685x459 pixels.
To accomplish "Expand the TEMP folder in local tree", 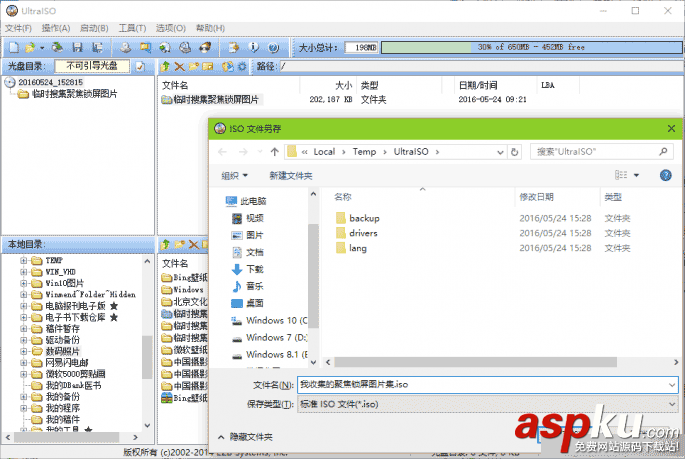I will pos(24,261).
